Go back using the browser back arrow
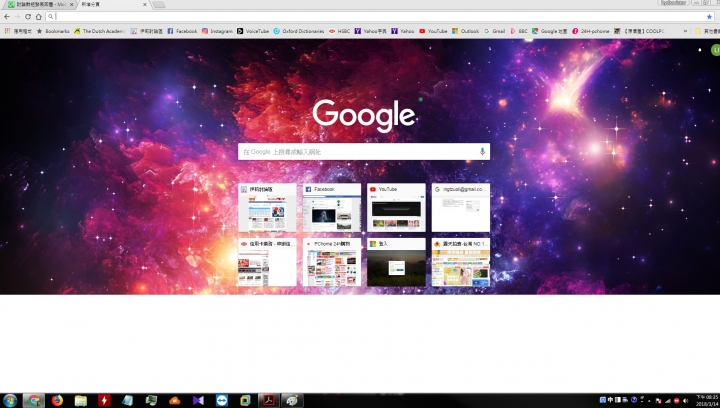 click(6, 17)
